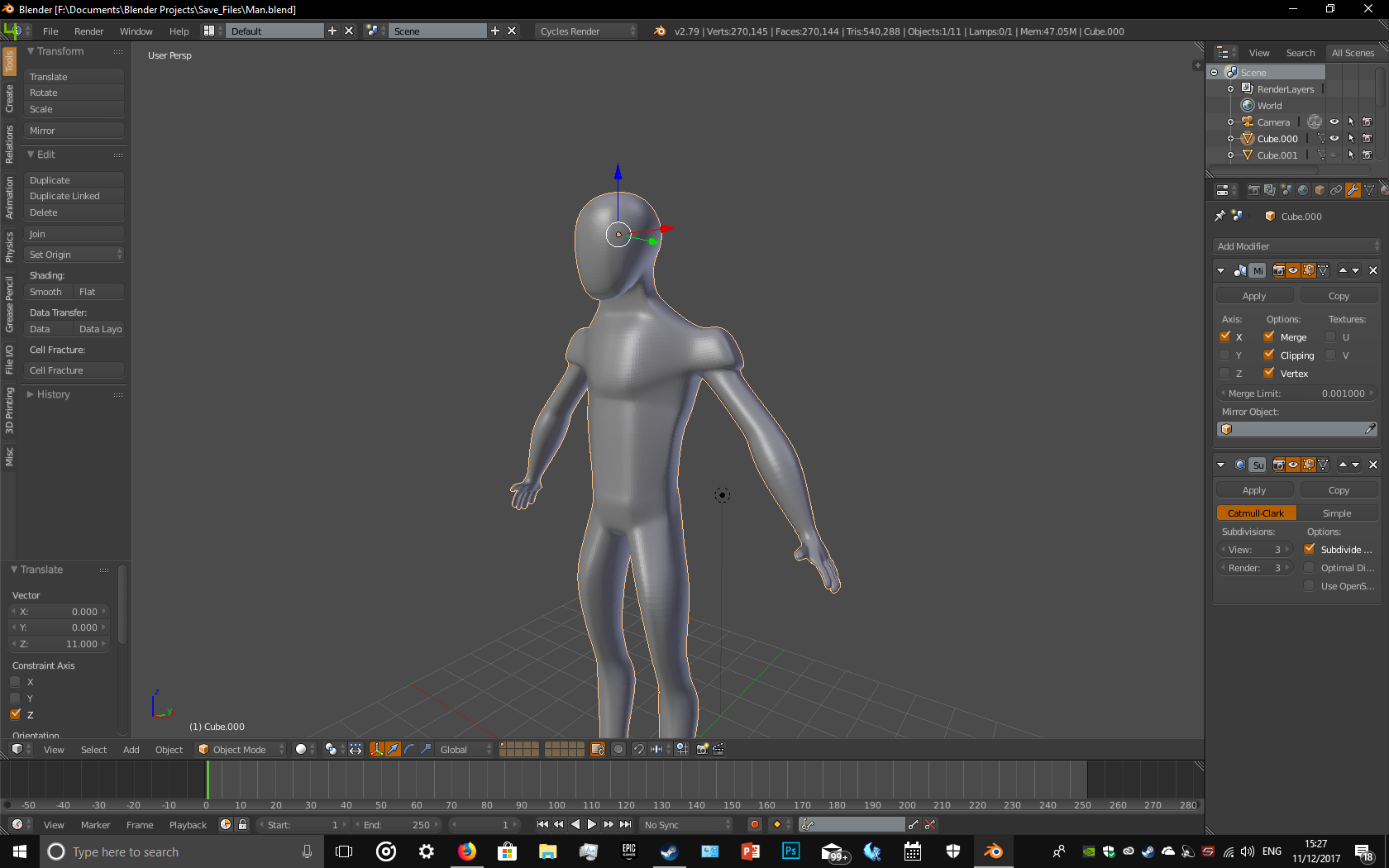Open the Render camera properties tab
Image resolution: width=1389 pixels, height=868 pixels.
[1253, 190]
